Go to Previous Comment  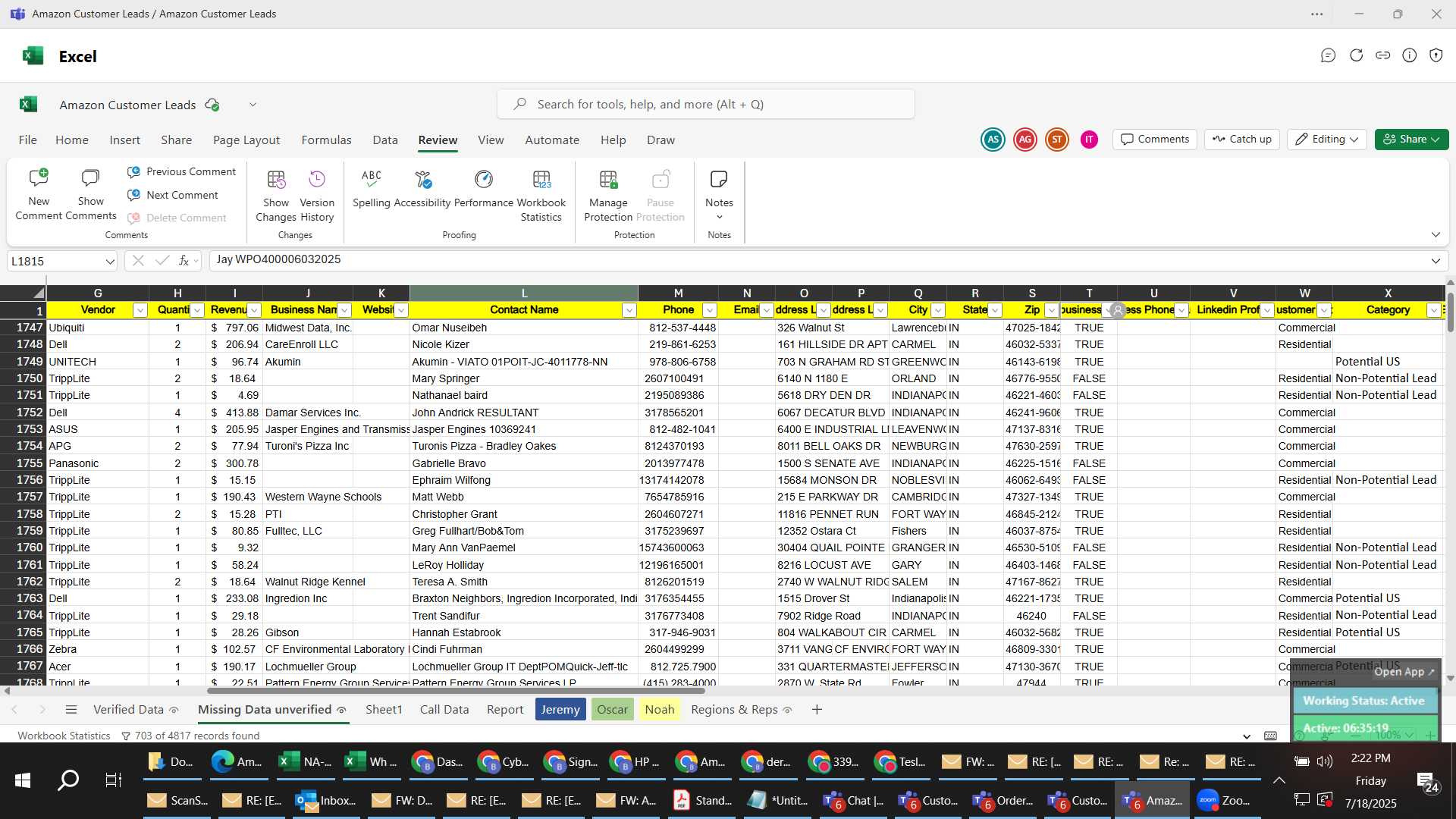(x=182, y=172)
